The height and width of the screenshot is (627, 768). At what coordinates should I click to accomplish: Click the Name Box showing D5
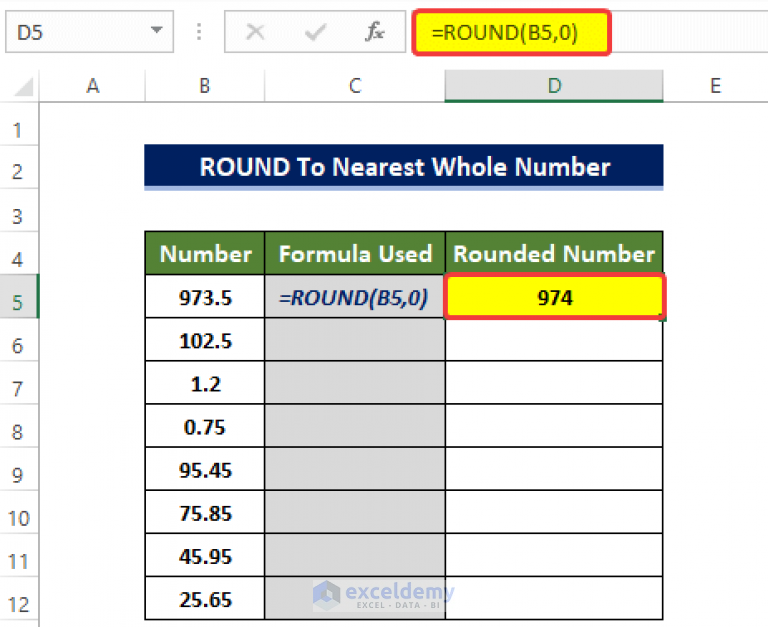coord(89,32)
